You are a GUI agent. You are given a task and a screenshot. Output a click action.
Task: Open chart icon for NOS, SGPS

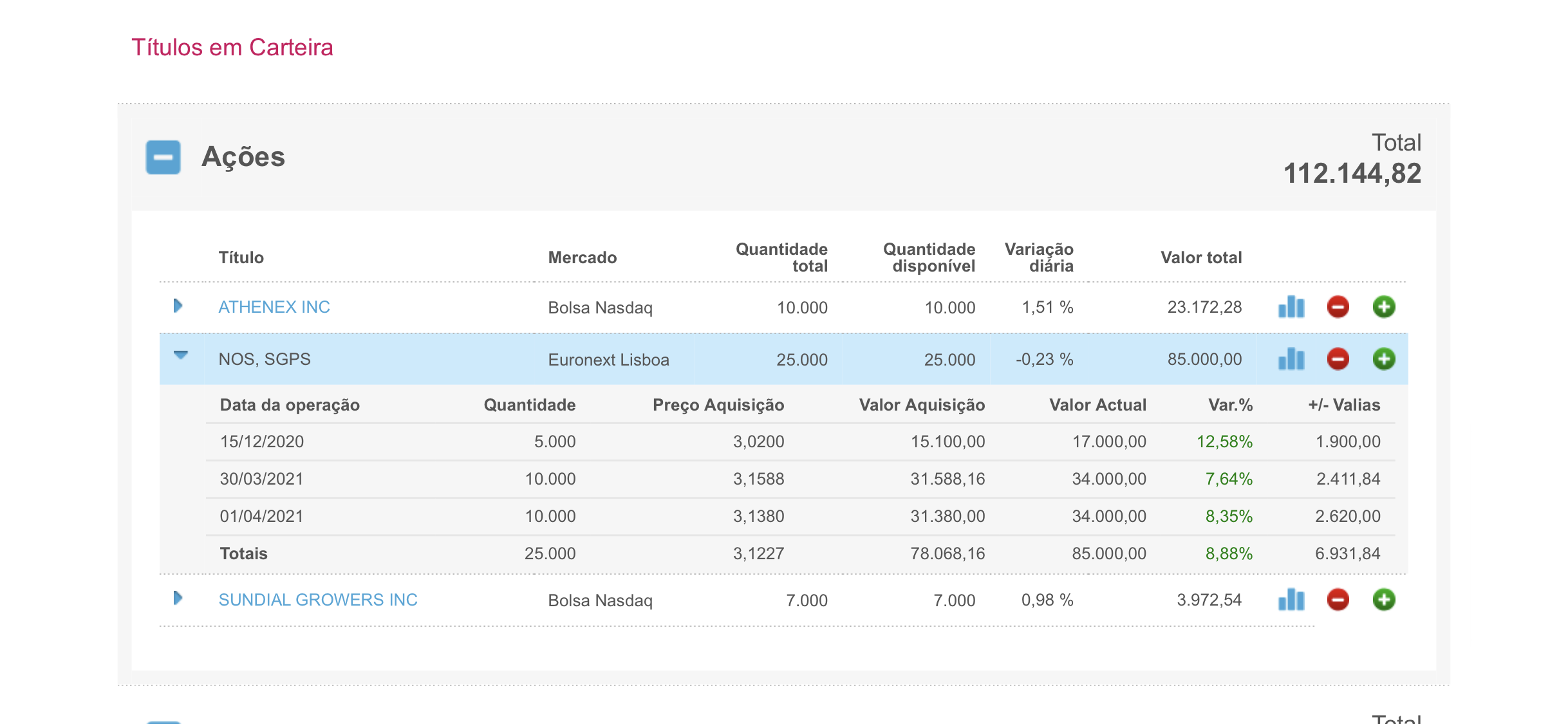1291,359
